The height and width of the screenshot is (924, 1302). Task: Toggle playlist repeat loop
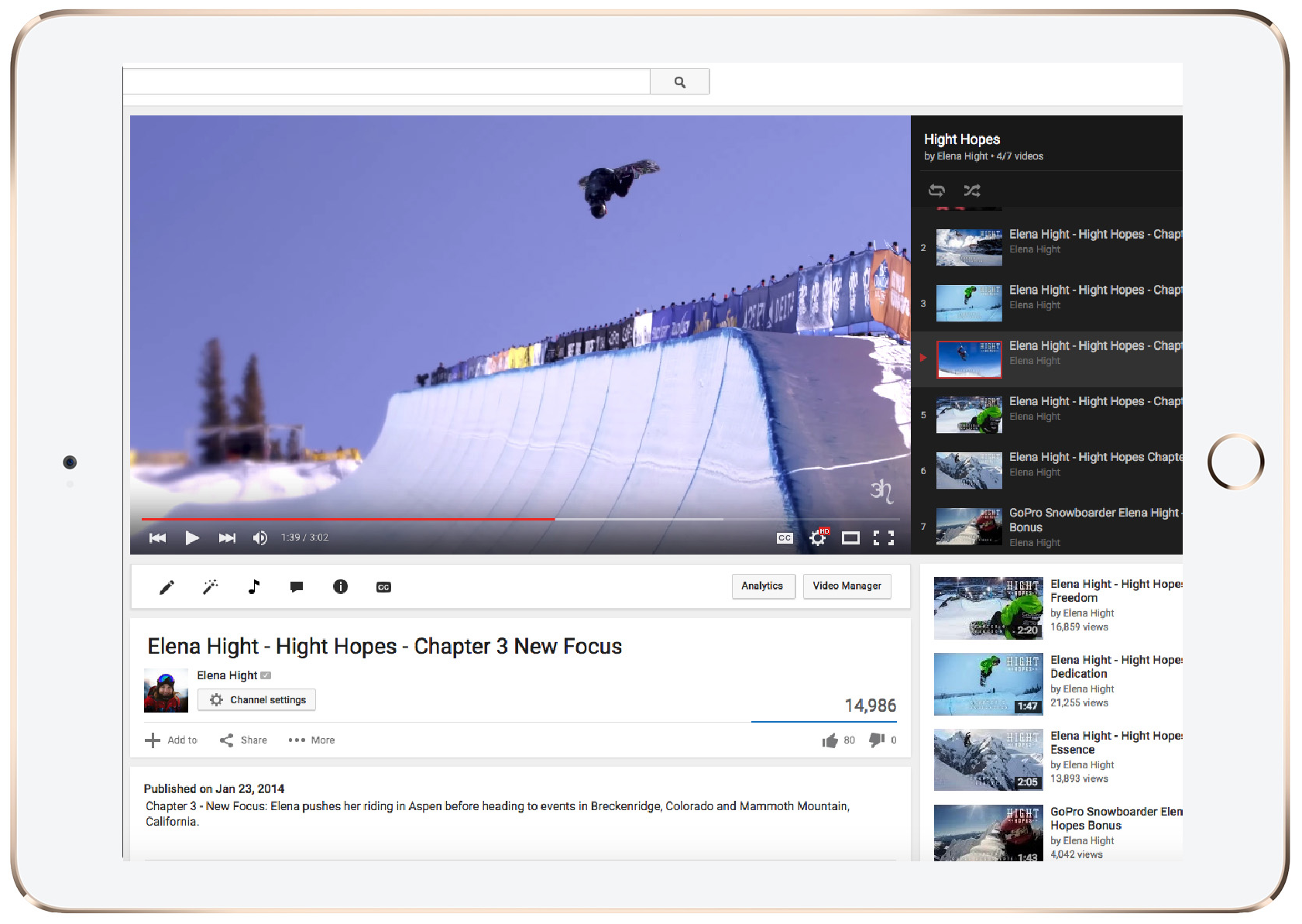pos(936,191)
